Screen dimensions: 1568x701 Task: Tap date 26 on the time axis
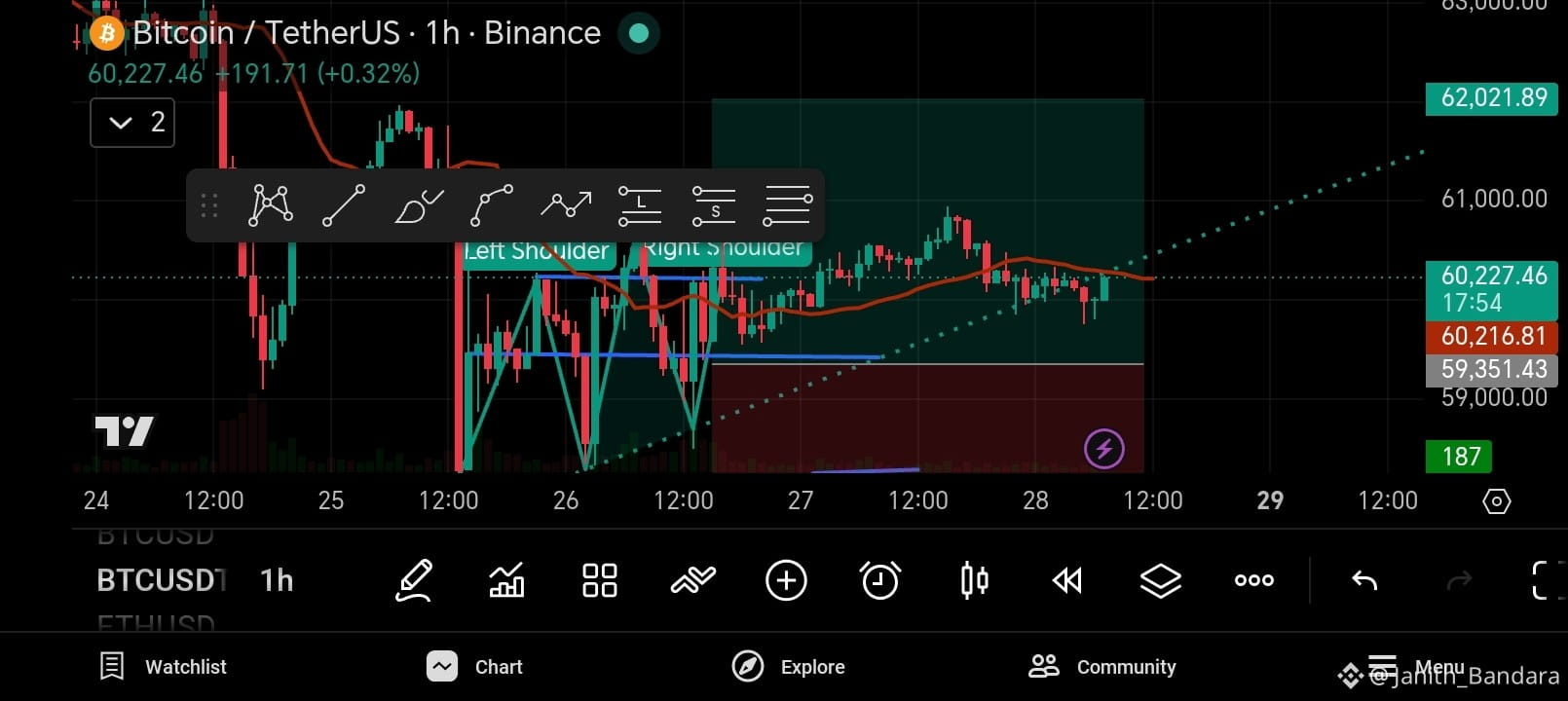tap(566, 501)
